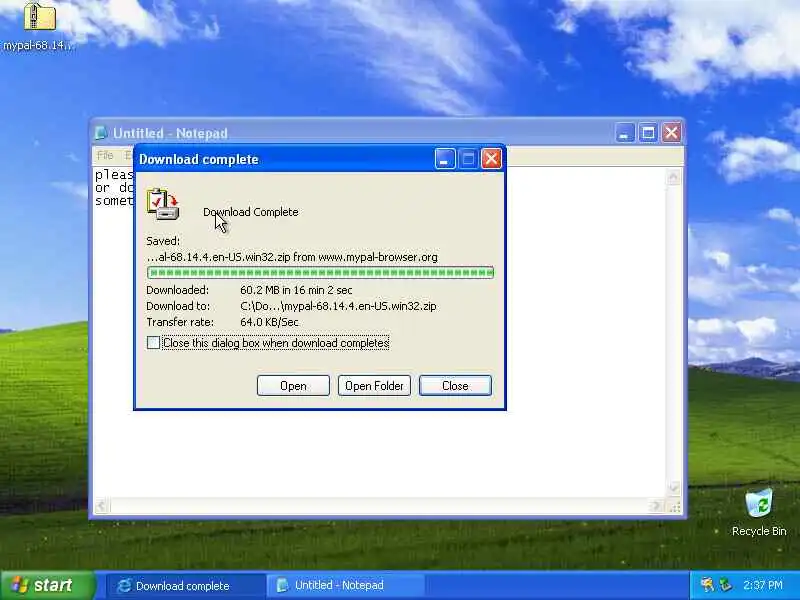Click the Notepad vertical scrollbar down arrow

pos(673,488)
